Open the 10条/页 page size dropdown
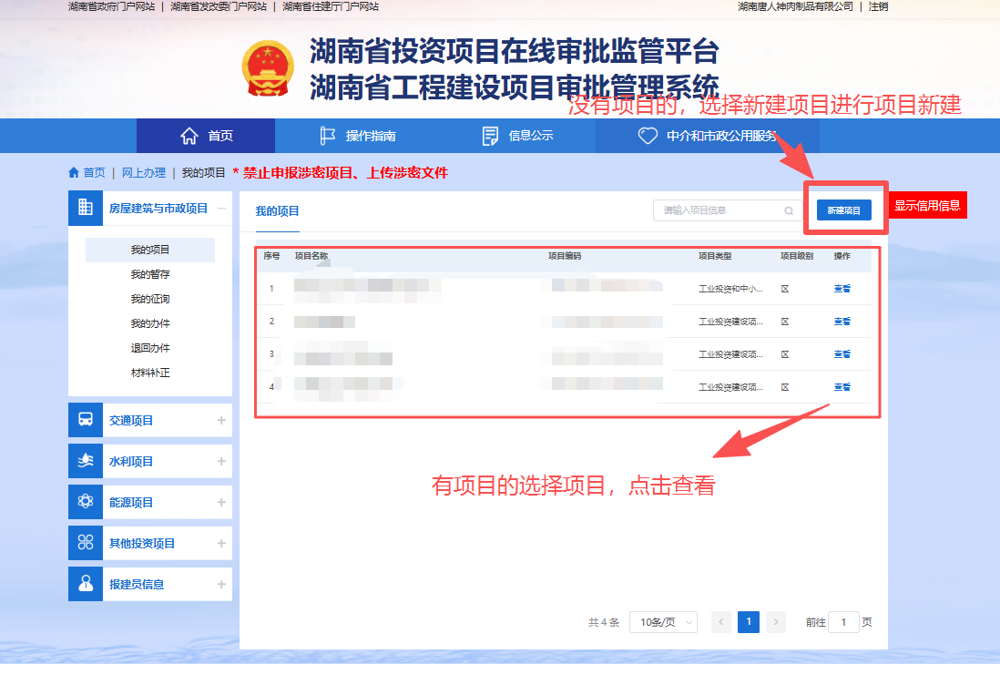The image size is (1000, 675). tap(668, 622)
